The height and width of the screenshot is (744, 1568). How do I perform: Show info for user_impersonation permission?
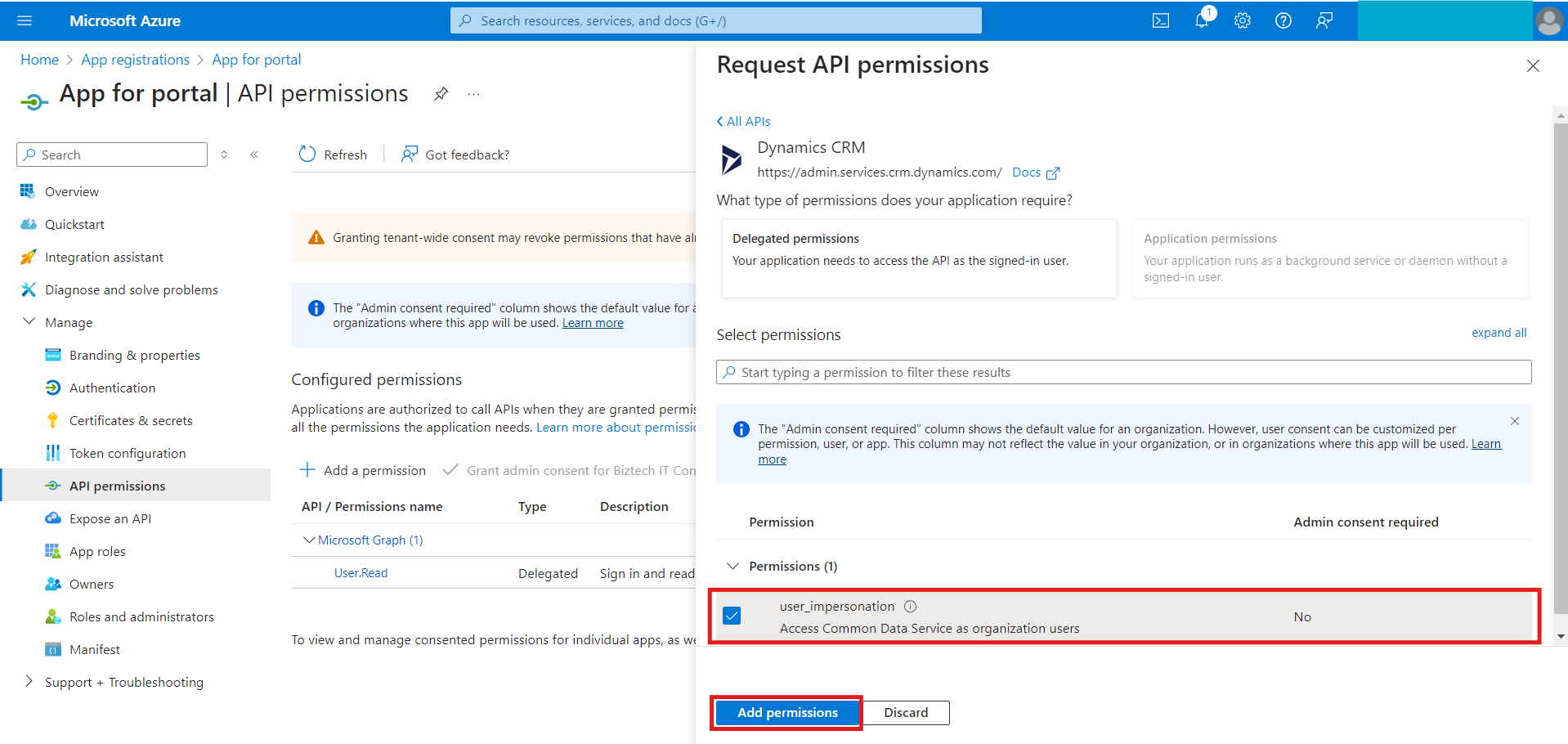910,607
